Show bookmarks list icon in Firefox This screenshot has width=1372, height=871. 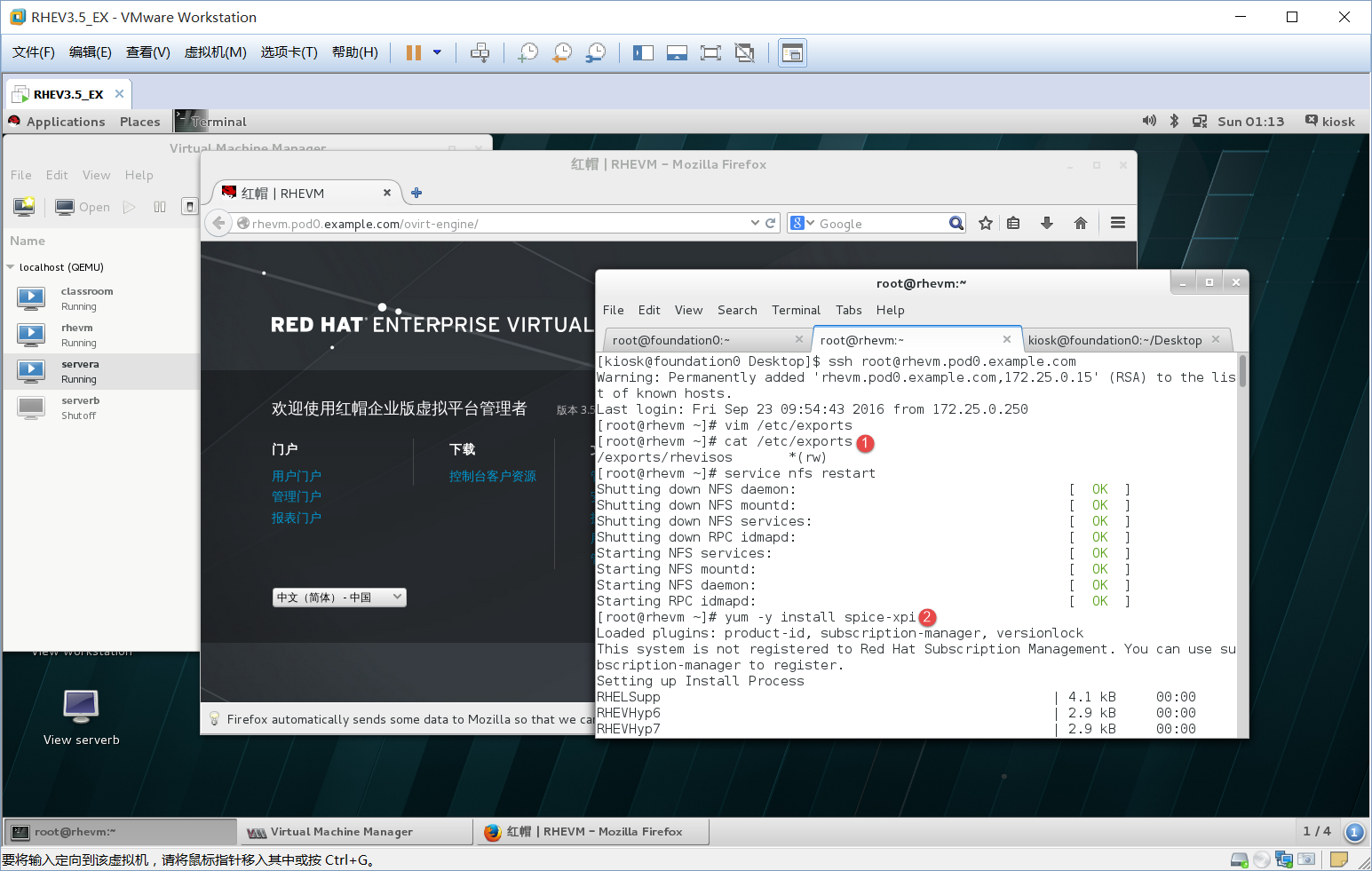(1013, 224)
